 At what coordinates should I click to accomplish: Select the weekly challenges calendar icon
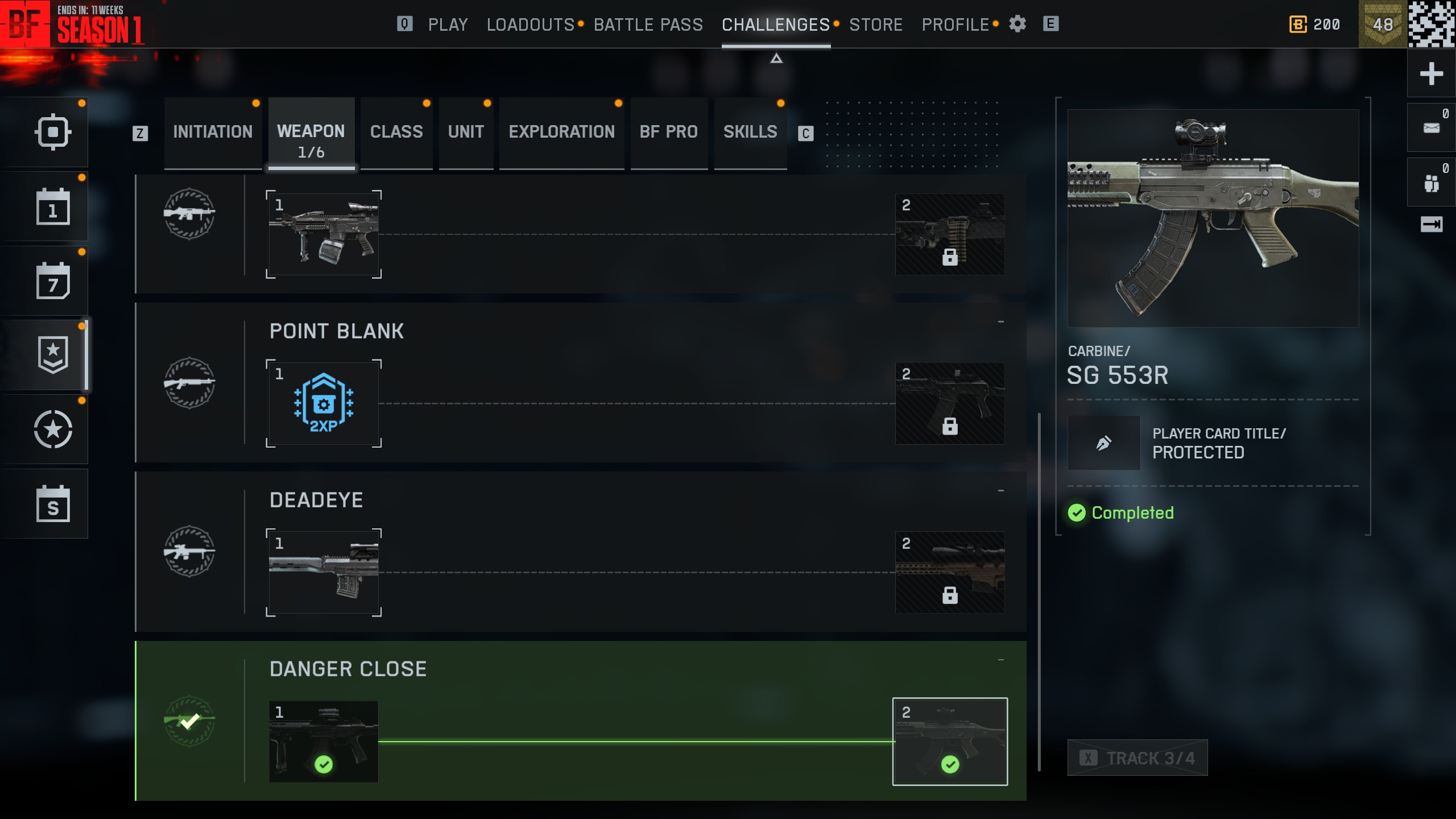pos(53,281)
